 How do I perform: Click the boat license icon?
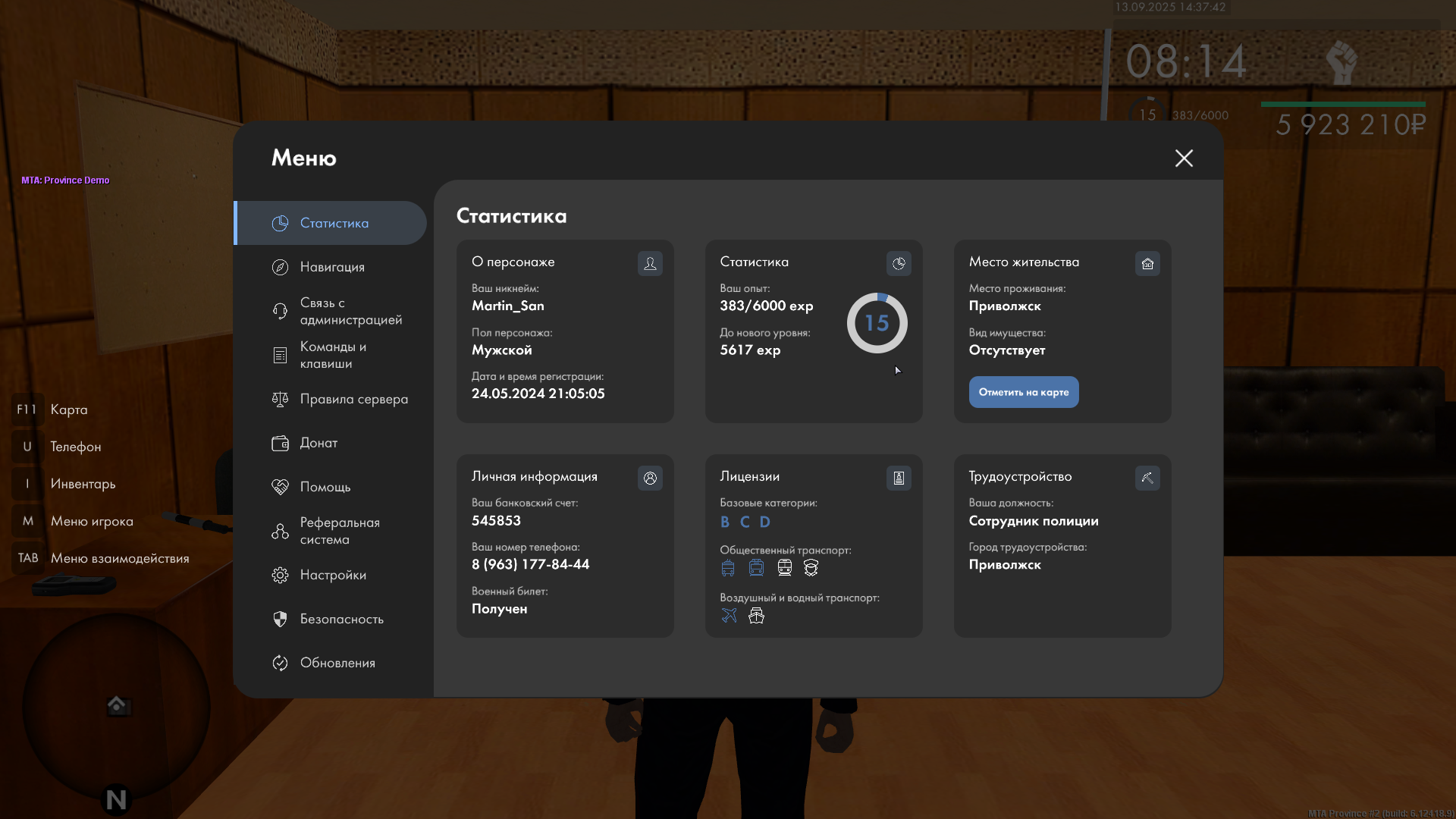756,616
